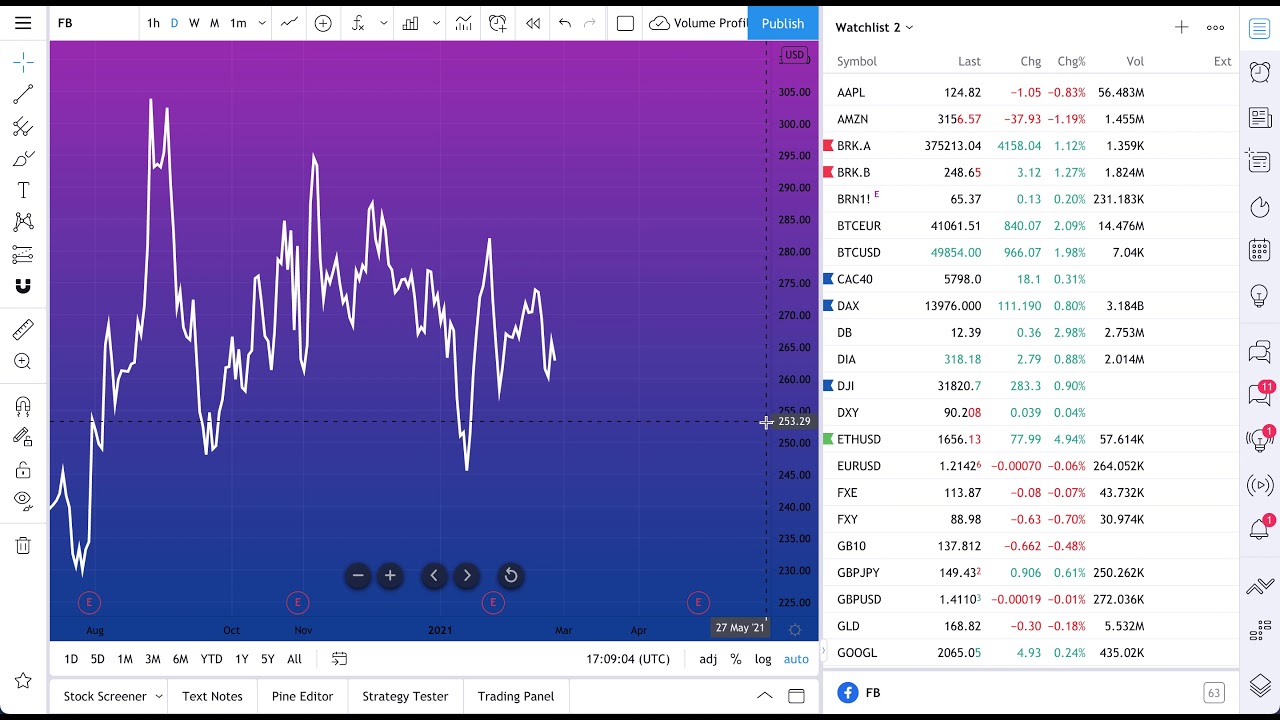Open the financials bar chart menu
The image size is (1280, 720).
pyautogui.click(x=410, y=23)
